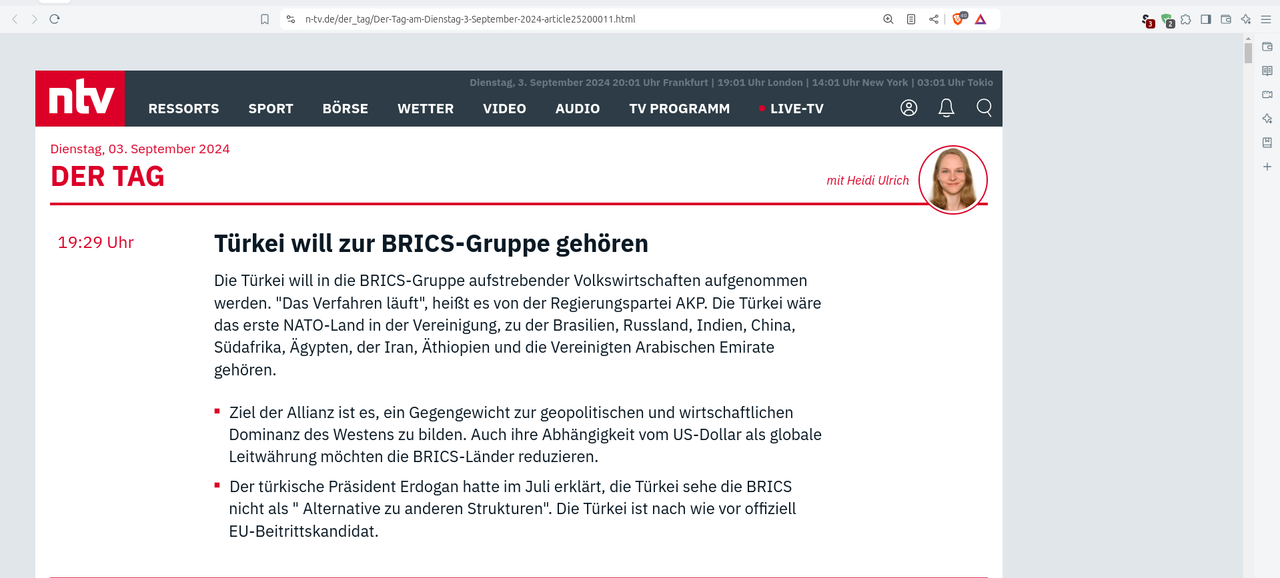This screenshot has width=1280, height=578.
Task: Open notifications bell on ntv
Action: coord(946,108)
